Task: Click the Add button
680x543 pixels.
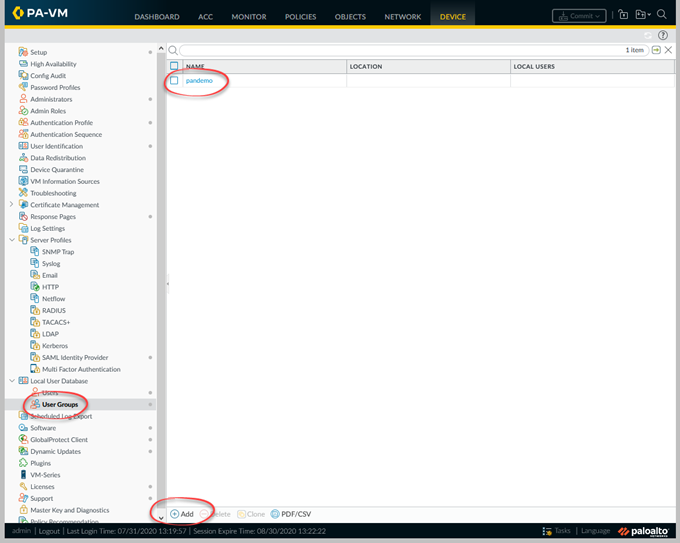Action: tap(181, 514)
